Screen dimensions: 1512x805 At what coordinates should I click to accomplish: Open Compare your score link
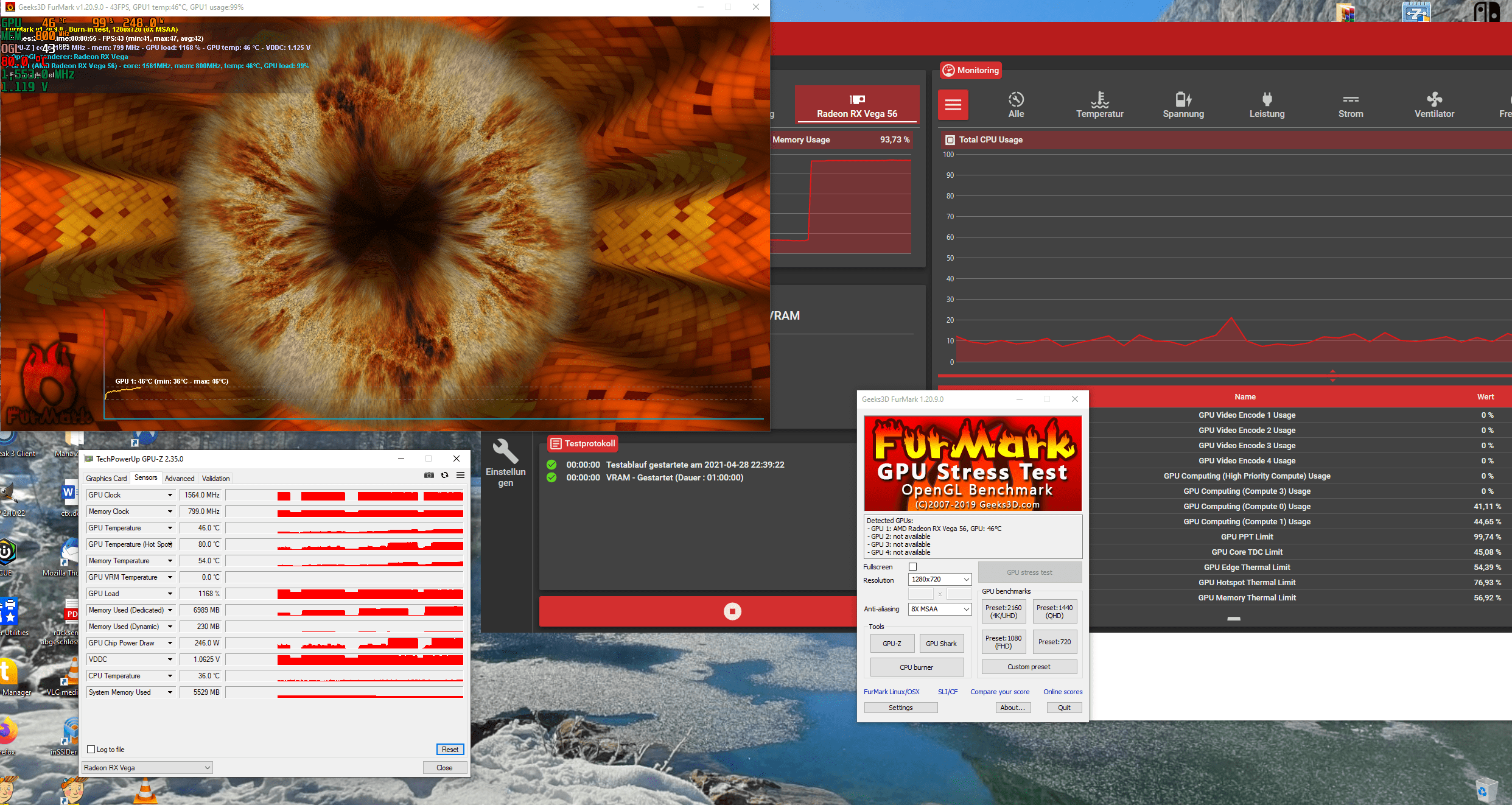[x=1000, y=692]
